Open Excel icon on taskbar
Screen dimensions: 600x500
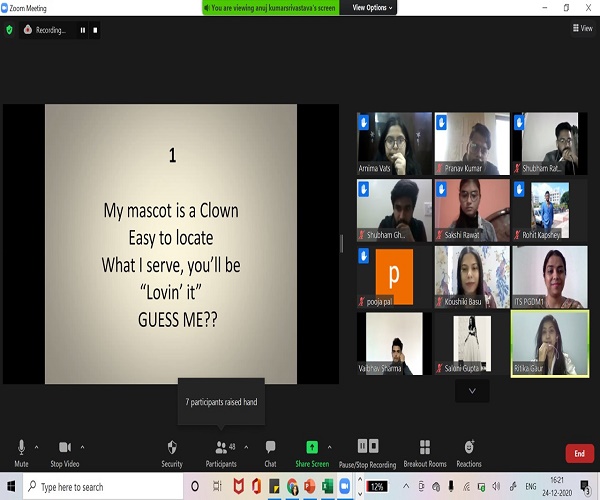(x=327, y=487)
